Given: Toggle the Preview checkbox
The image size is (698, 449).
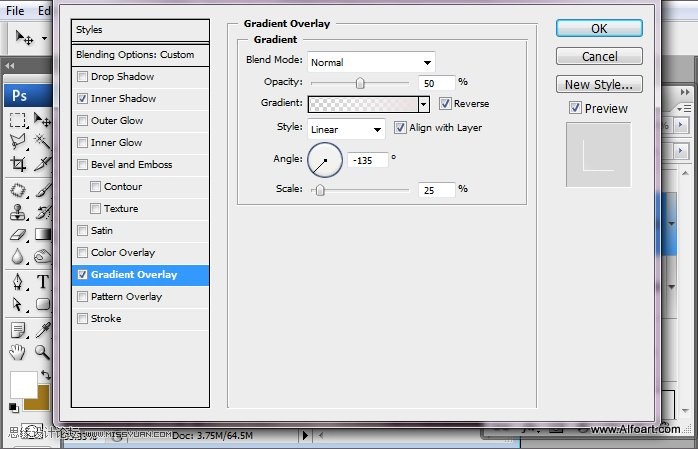Looking at the screenshot, I should pyautogui.click(x=575, y=108).
